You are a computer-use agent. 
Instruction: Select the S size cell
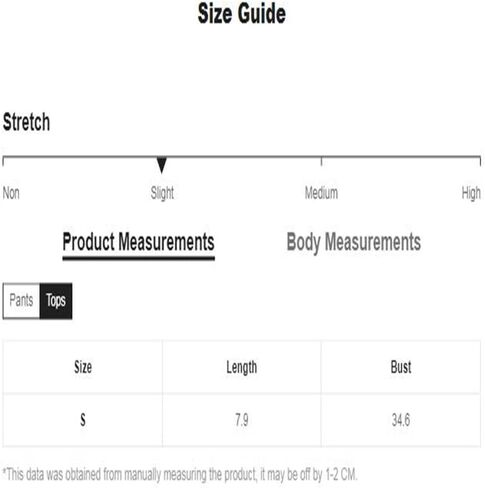[83, 420]
